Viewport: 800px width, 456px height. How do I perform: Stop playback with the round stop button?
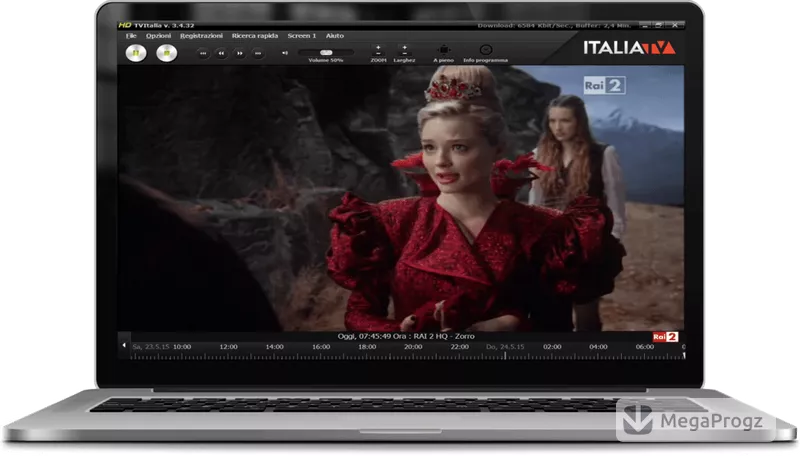tap(166, 53)
